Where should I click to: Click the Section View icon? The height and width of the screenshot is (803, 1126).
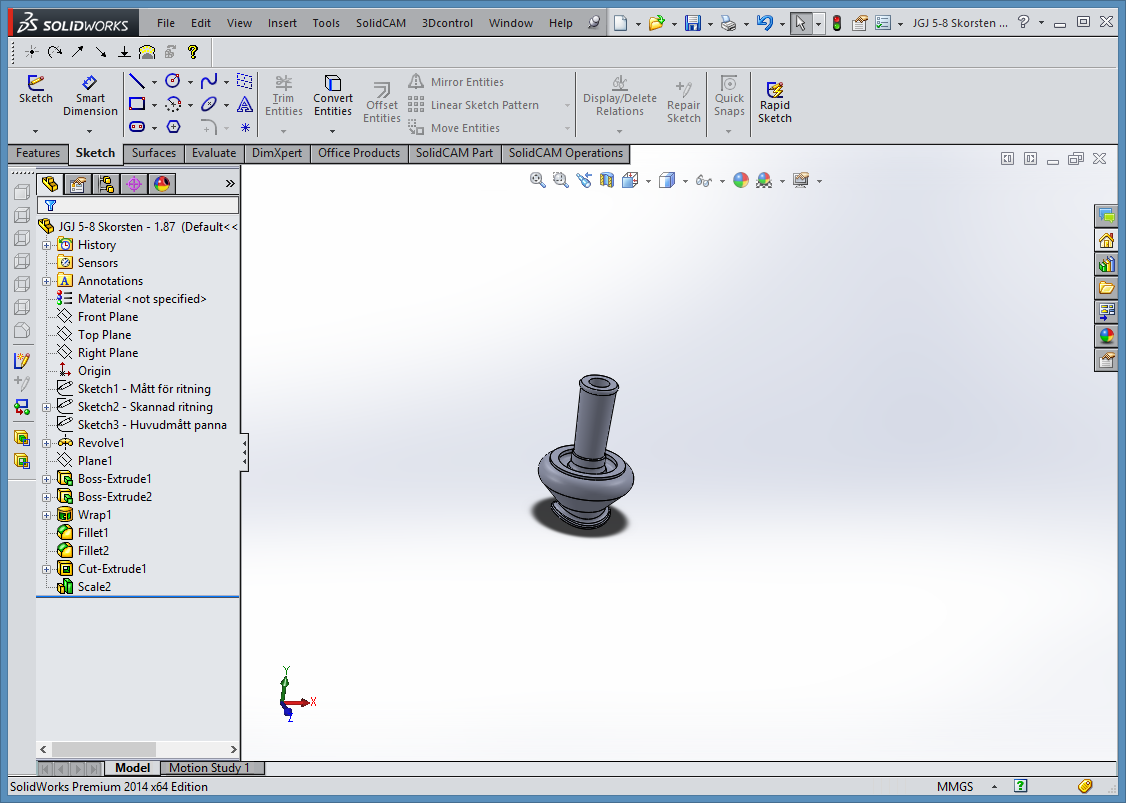(607, 180)
